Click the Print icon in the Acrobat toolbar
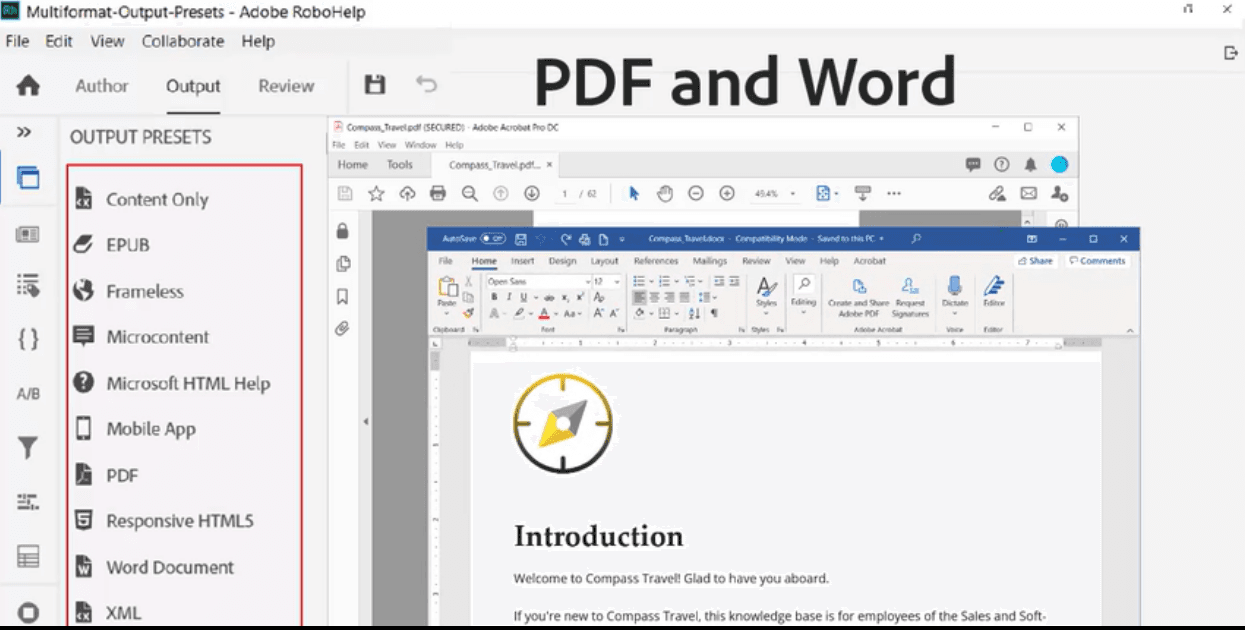The width and height of the screenshot is (1245, 630). point(437,193)
